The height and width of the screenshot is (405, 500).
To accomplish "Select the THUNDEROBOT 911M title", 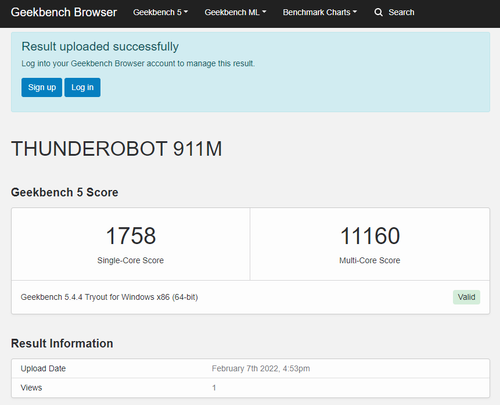I will [116, 149].
